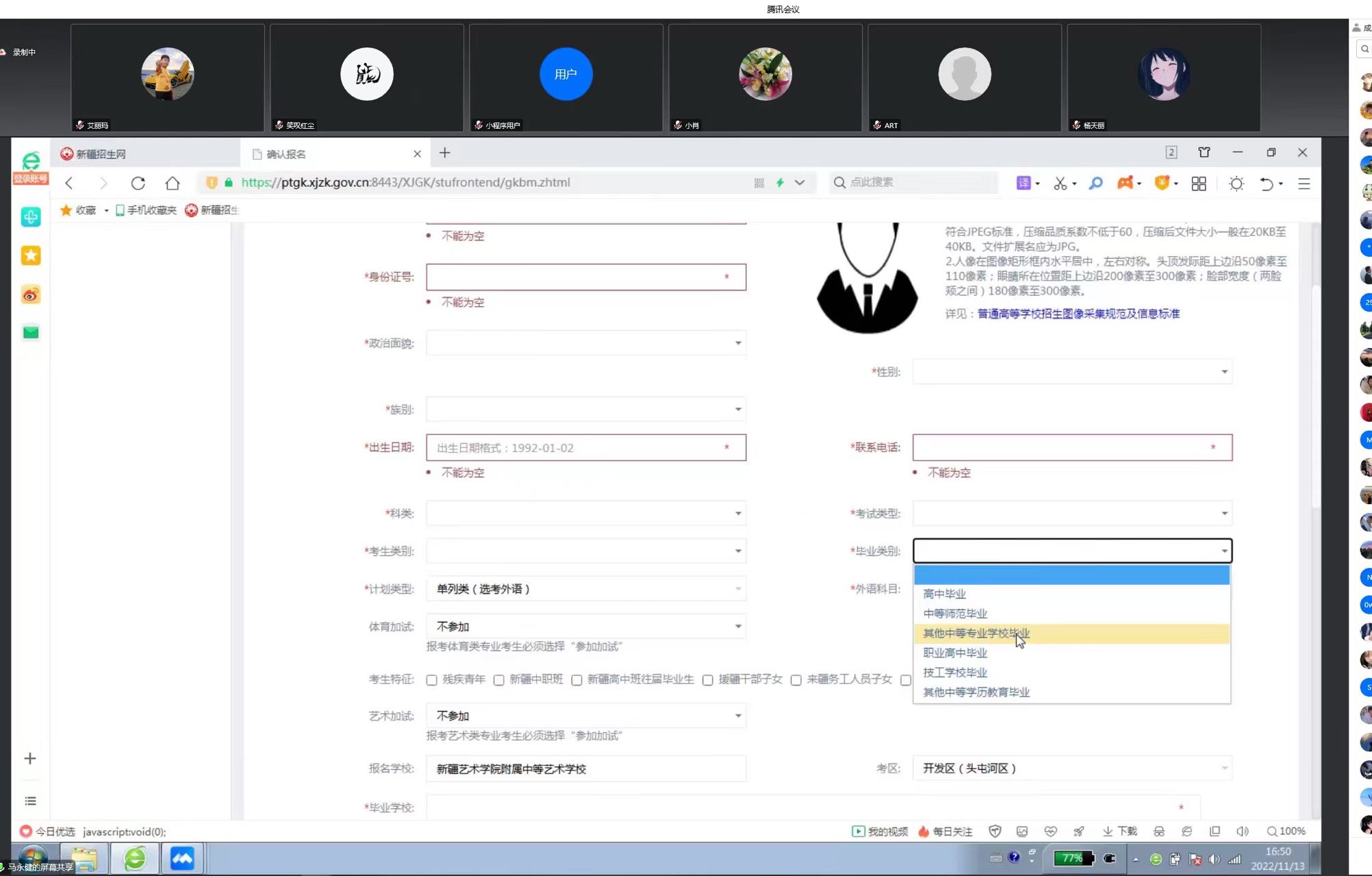Image resolution: width=1372 pixels, height=876 pixels.
Task: Click the green lightning speed mode icon
Action: (780, 183)
